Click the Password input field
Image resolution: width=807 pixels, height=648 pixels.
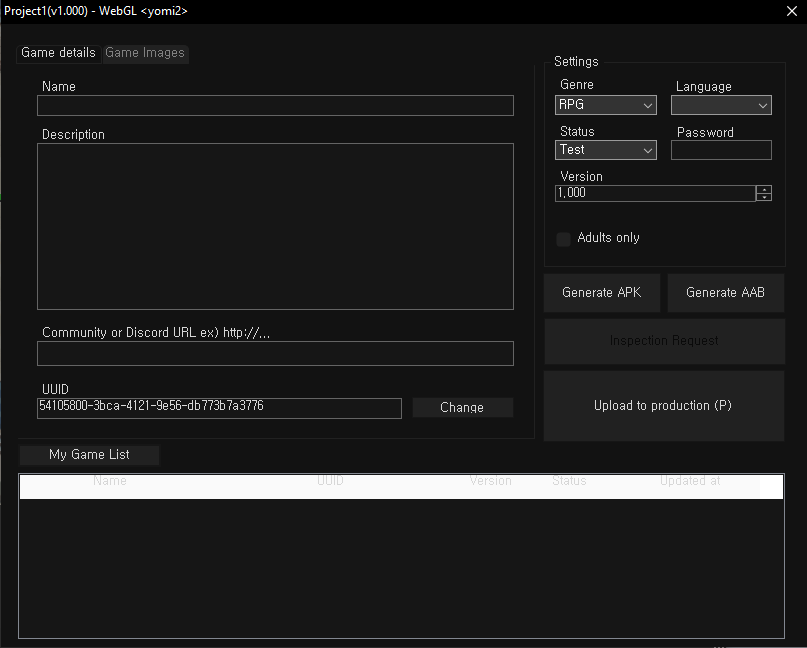pyautogui.click(x=721, y=150)
